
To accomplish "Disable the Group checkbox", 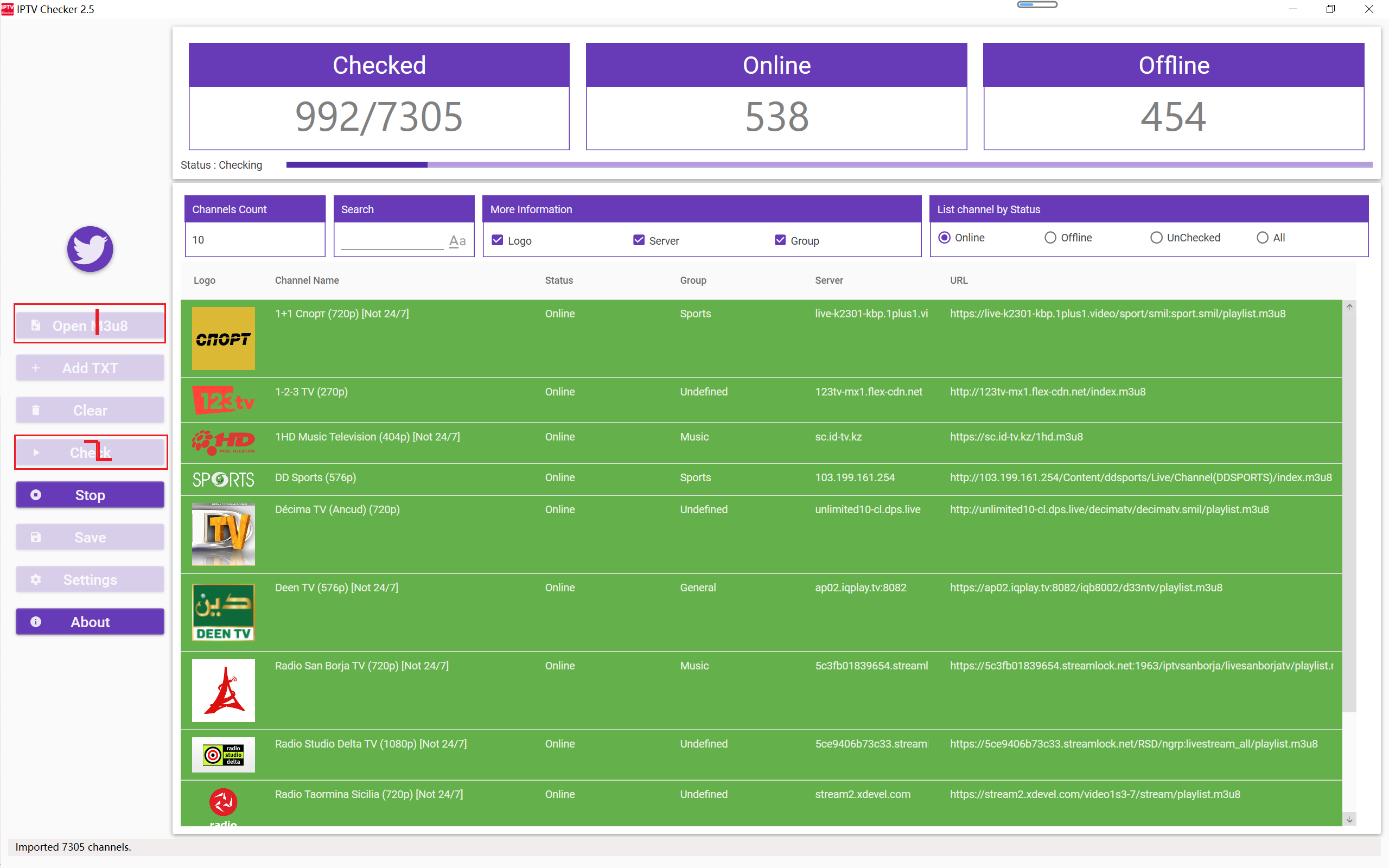I will (780, 240).
